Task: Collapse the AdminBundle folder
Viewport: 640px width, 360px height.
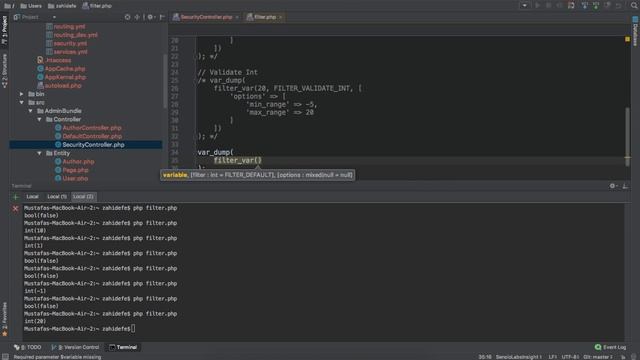Action: pos(31,111)
